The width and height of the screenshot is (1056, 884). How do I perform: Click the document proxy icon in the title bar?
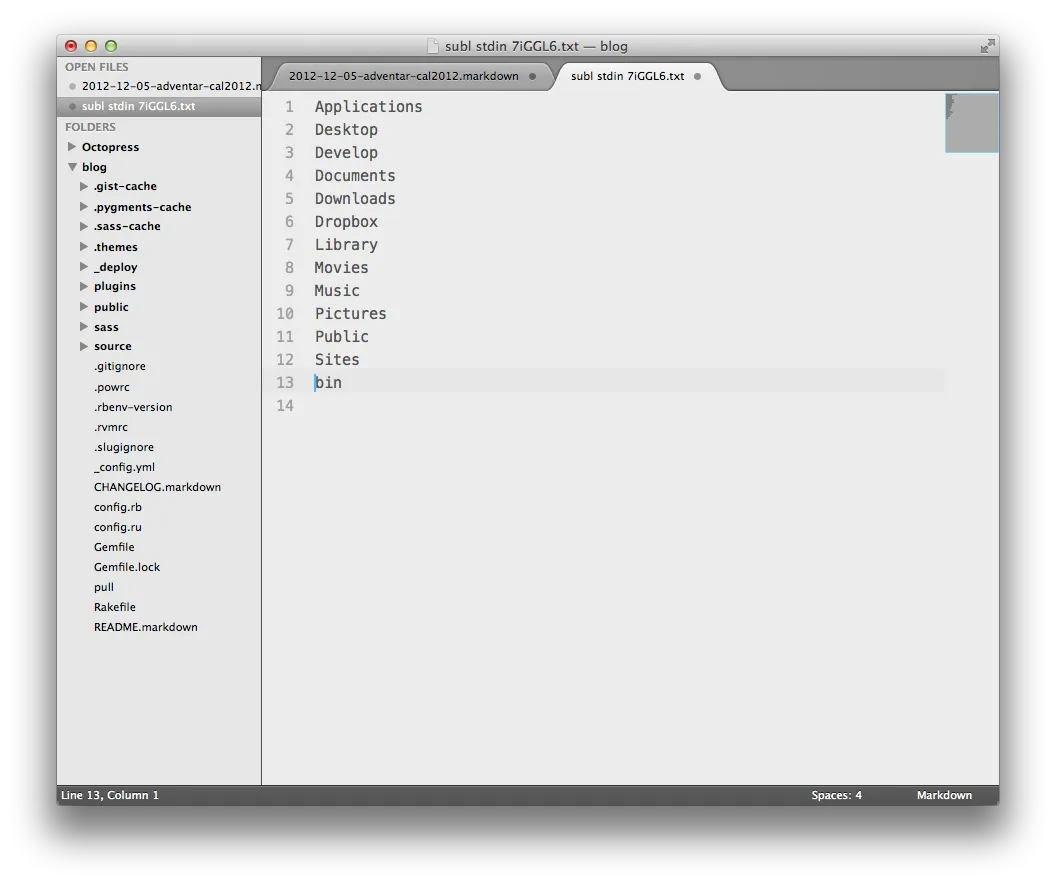click(x=433, y=46)
